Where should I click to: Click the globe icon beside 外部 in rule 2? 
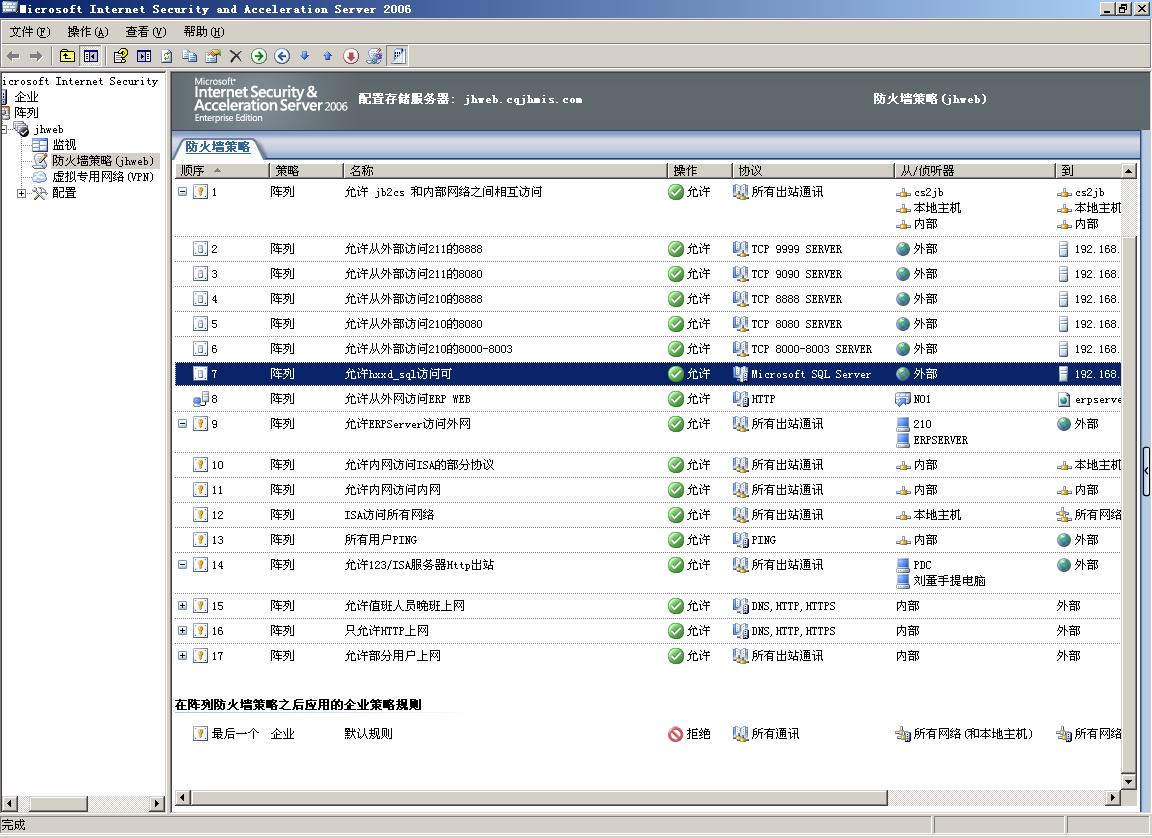pyautogui.click(x=903, y=249)
